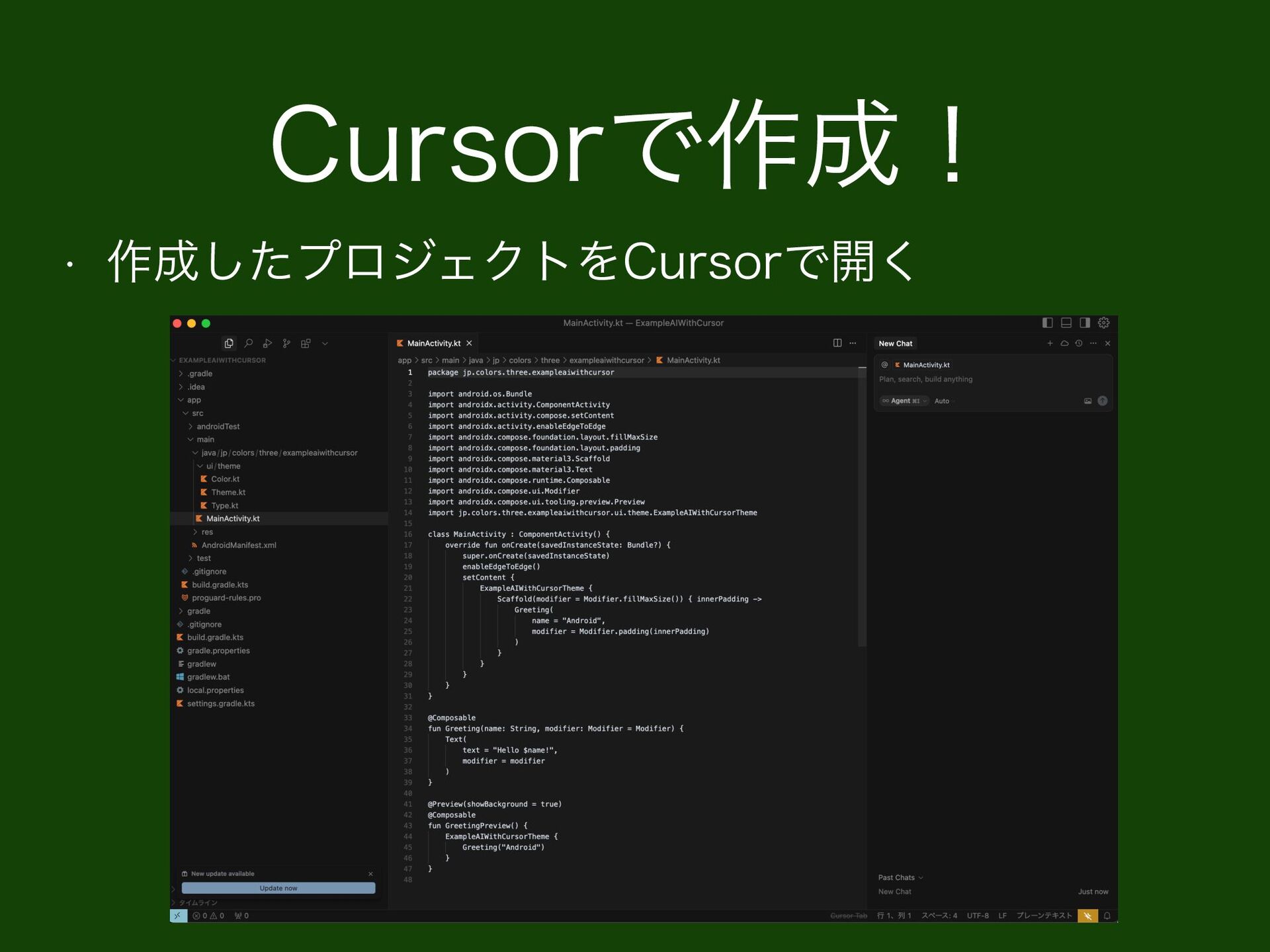Open the Agent mode dropdown
This screenshot has width=1270, height=952.
point(904,401)
